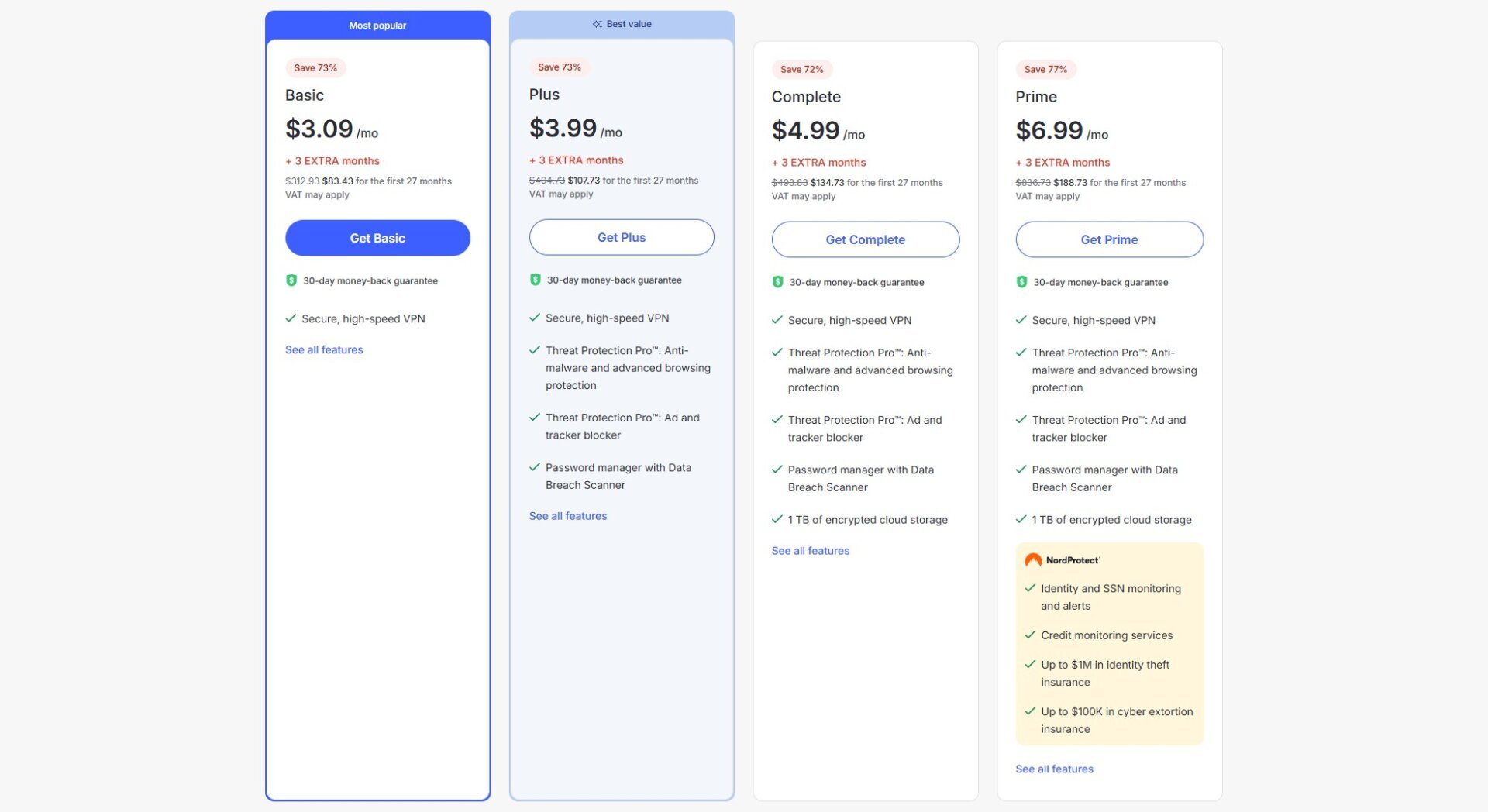Click the $4.99 price
Image resolution: width=1488 pixels, height=812 pixels.
pos(806,130)
